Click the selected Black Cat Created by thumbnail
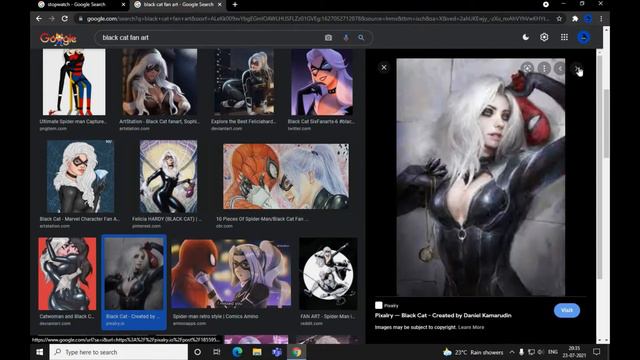Screen dimensions: 640x360 click(x=134, y=274)
